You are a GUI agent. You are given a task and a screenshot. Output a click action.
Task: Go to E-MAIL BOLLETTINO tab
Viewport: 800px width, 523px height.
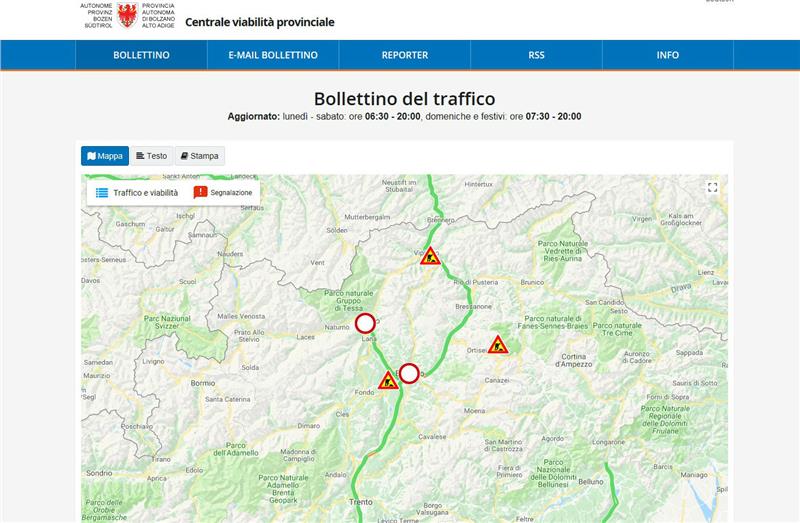pos(273,55)
